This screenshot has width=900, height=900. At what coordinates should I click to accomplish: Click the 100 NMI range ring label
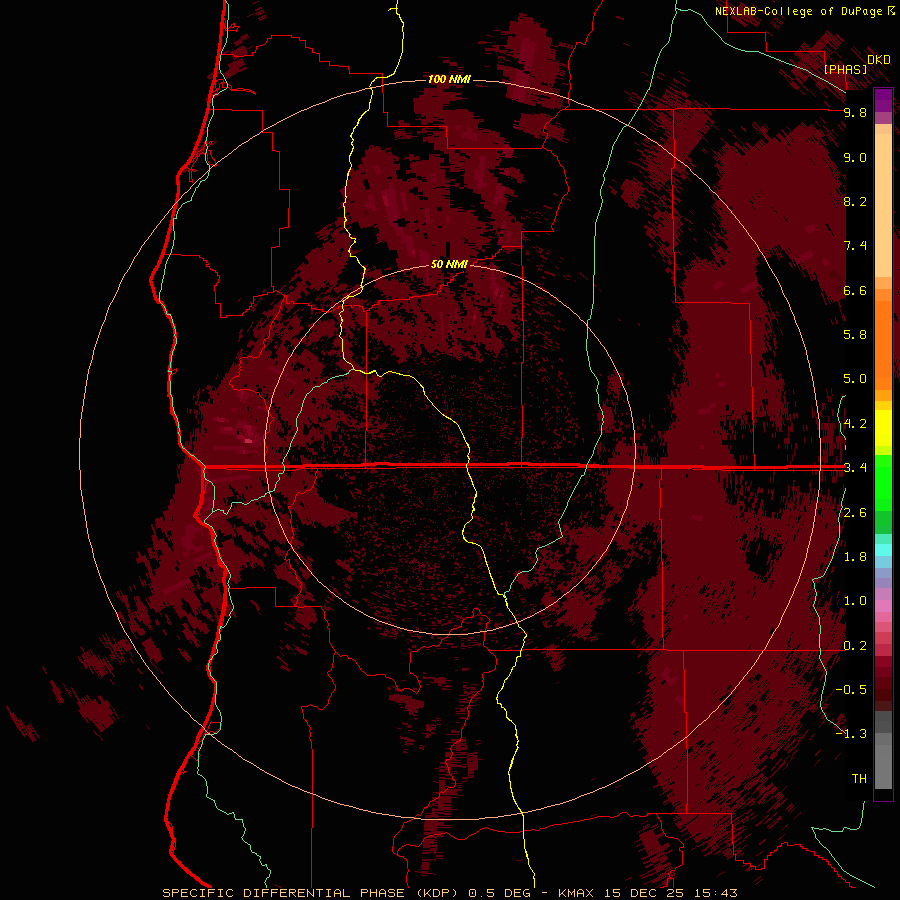tap(449, 79)
